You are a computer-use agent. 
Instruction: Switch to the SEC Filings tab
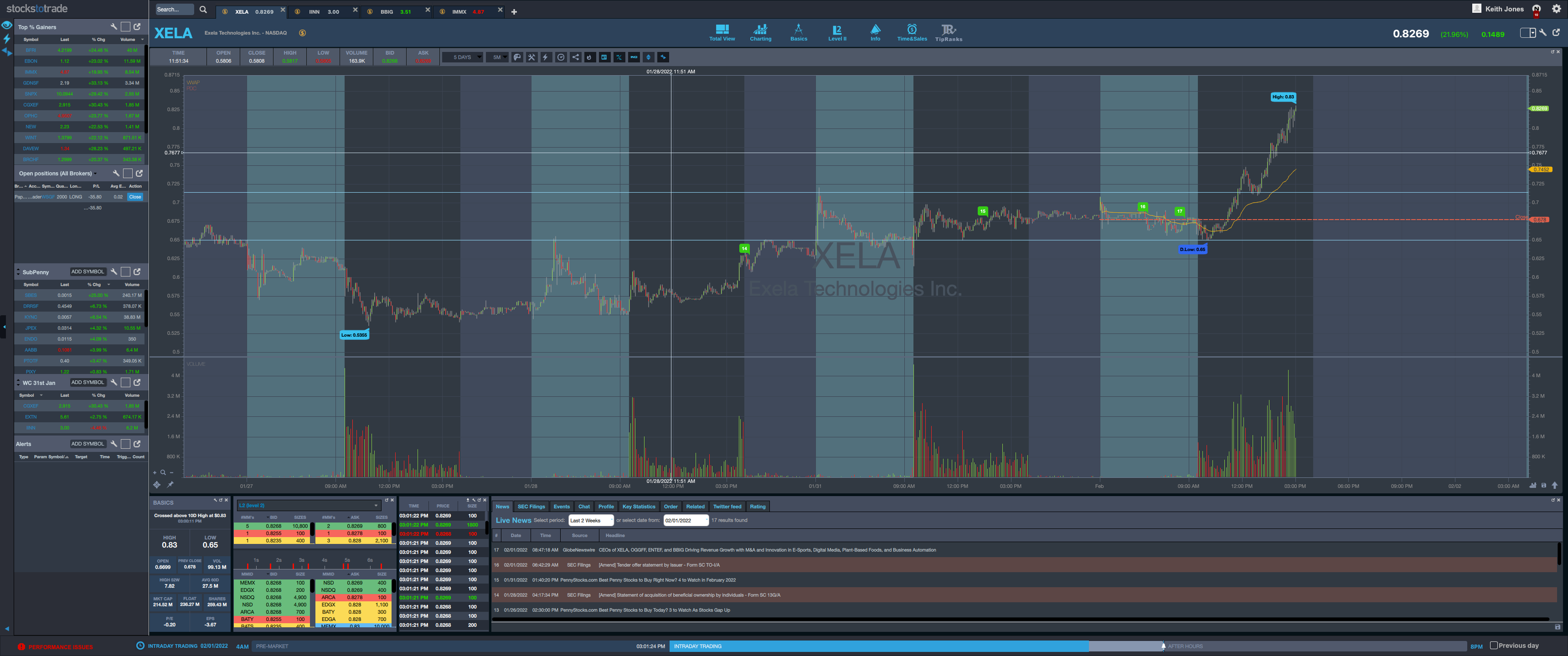531,506
